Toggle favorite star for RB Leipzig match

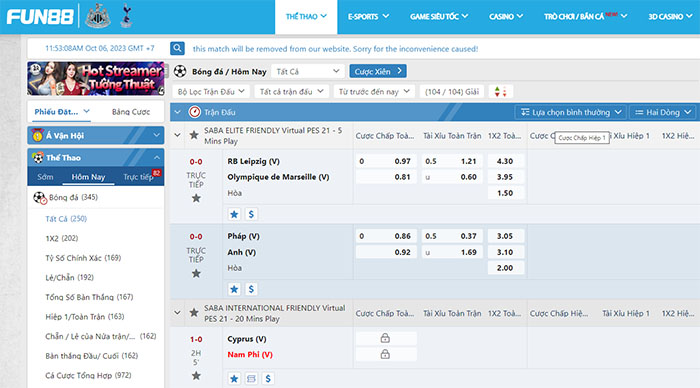[x=196, y=198]
